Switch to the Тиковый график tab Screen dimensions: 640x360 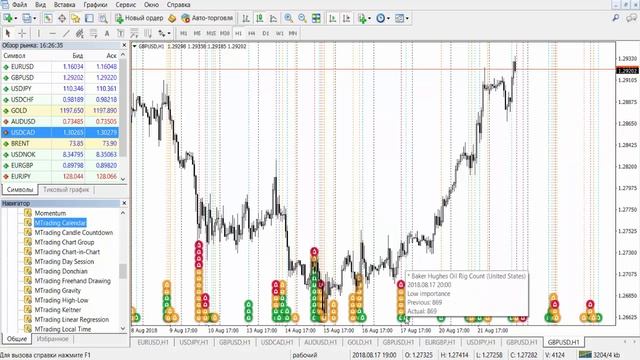click(66, 190)
